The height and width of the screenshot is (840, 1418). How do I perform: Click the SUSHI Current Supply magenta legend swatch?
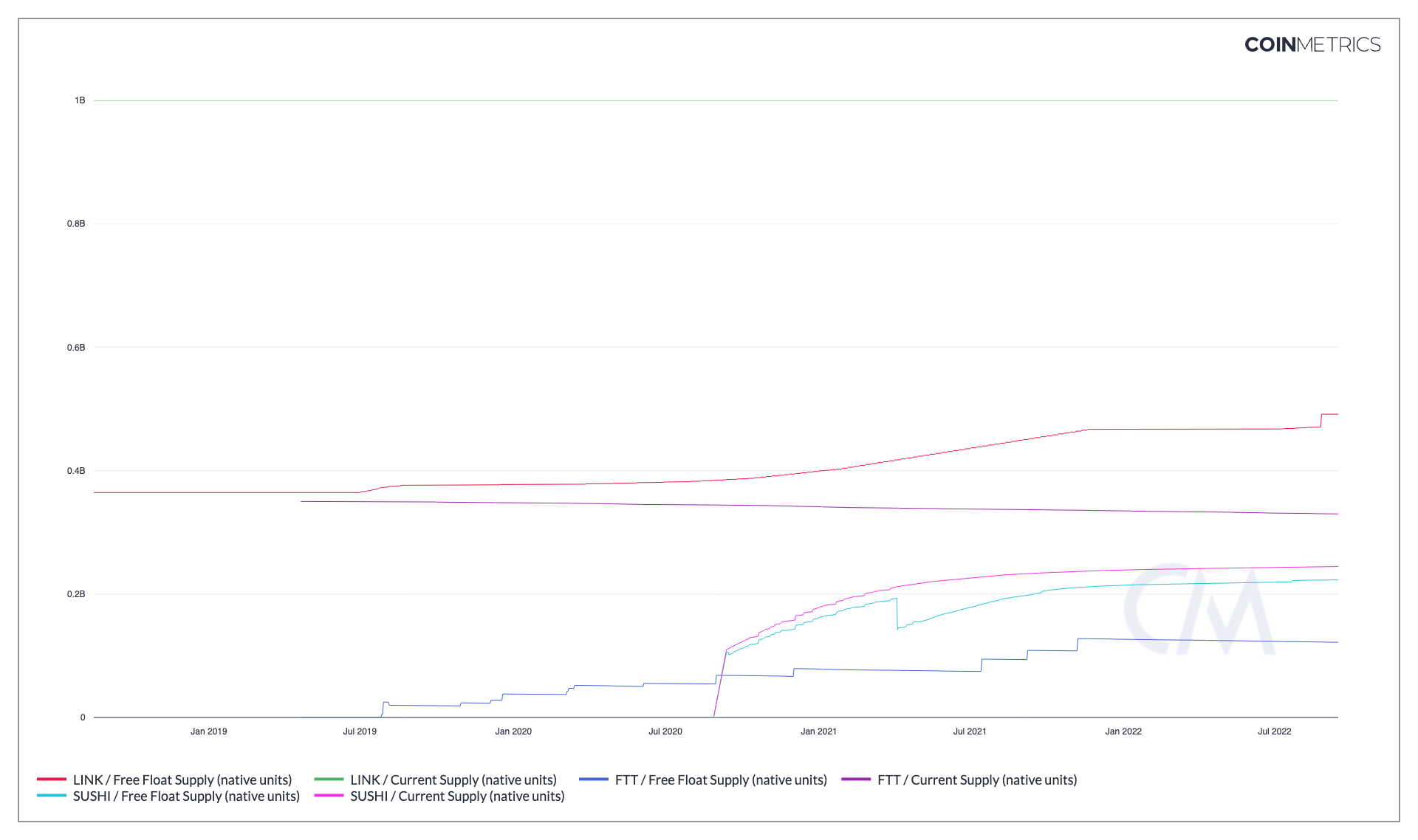(329, 796)
